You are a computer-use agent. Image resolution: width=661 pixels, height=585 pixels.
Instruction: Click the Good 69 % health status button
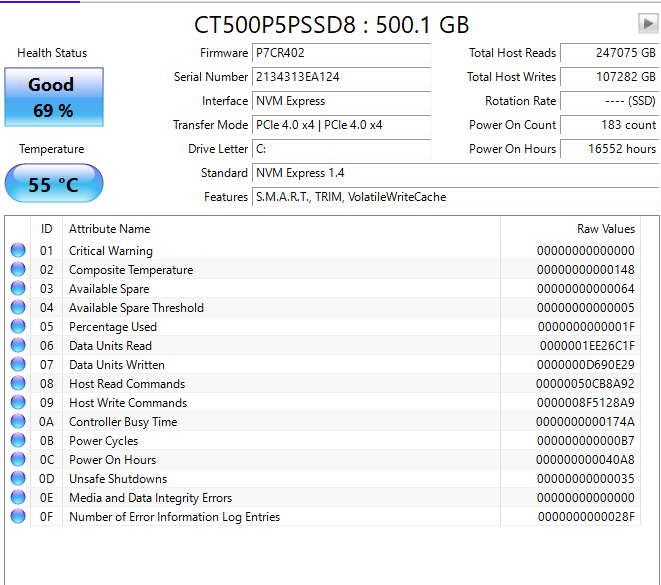(x=54, y=97)
